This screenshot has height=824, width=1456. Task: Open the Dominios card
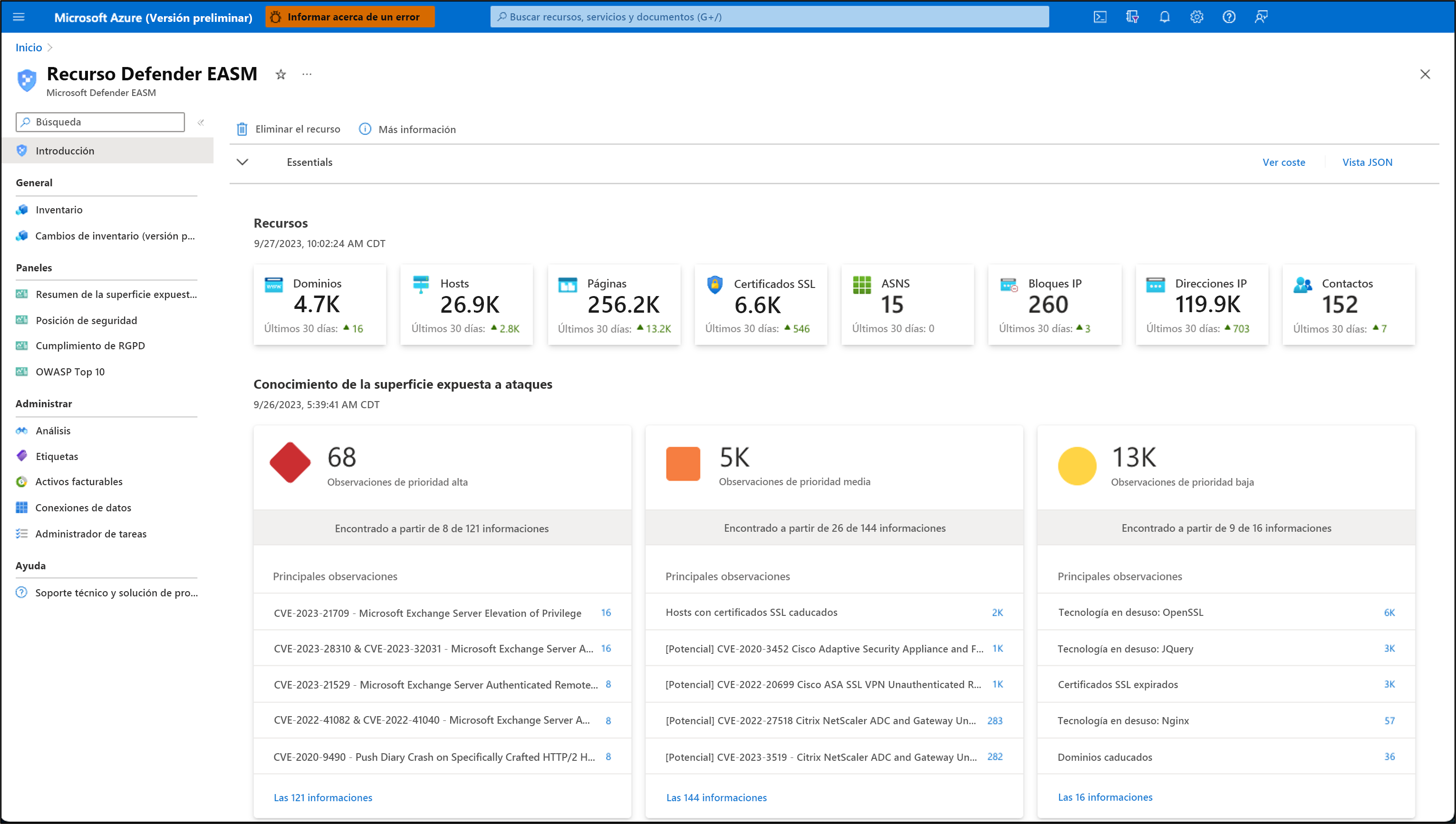click(320, 305)
